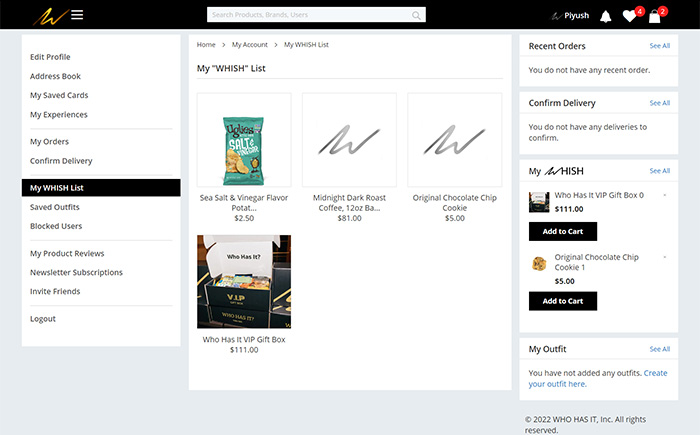Click the Piyush user name
The height and width of the screenshot is (435, 700).
point(576,16)
